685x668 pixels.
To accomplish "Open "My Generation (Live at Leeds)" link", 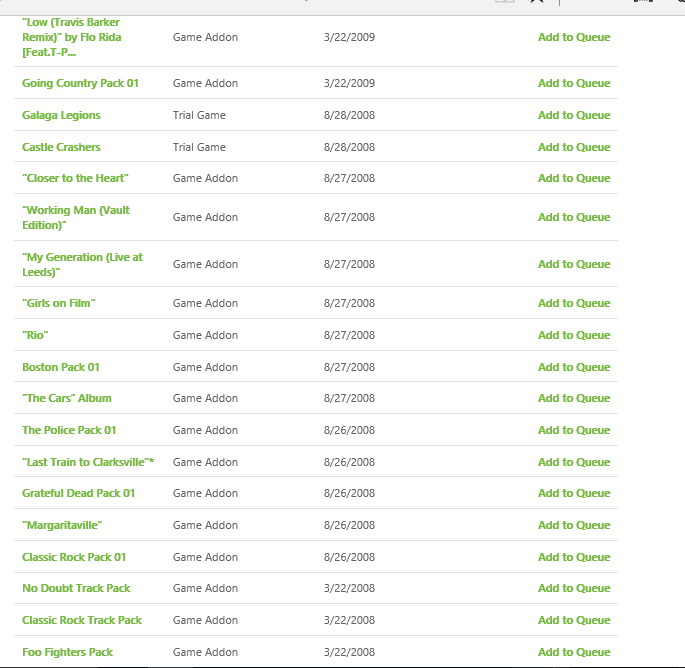I will (x=83, y=264).
